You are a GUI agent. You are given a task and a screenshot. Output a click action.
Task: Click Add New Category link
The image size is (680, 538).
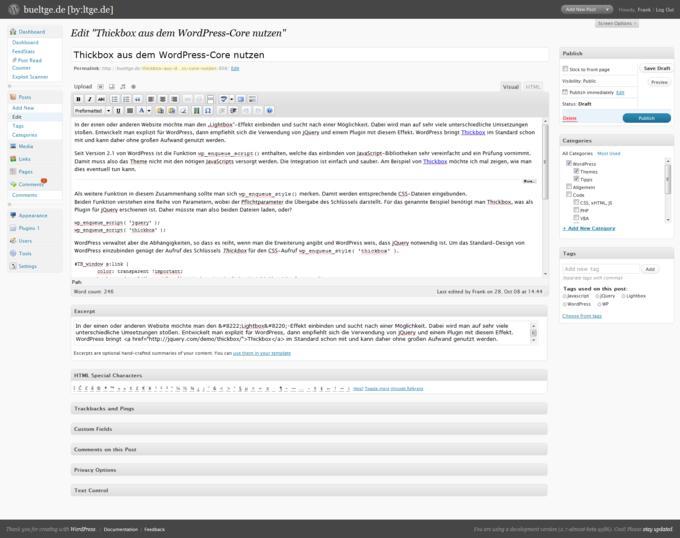click(589, 228)
